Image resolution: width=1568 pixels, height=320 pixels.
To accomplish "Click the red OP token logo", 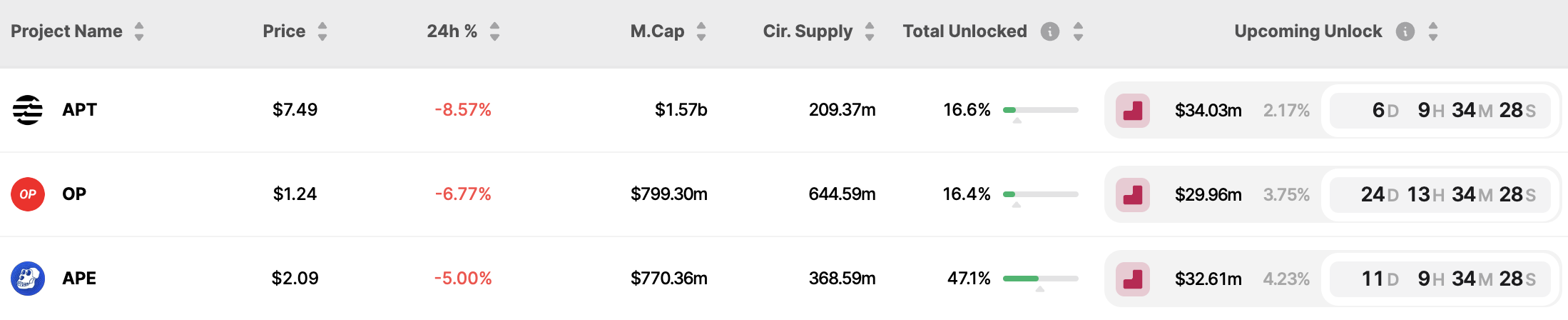I will 28,194.
